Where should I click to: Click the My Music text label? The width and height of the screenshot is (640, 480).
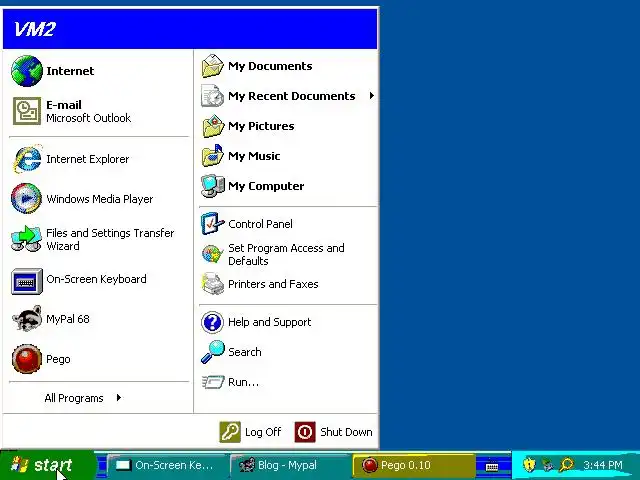[x=254, y=156]
